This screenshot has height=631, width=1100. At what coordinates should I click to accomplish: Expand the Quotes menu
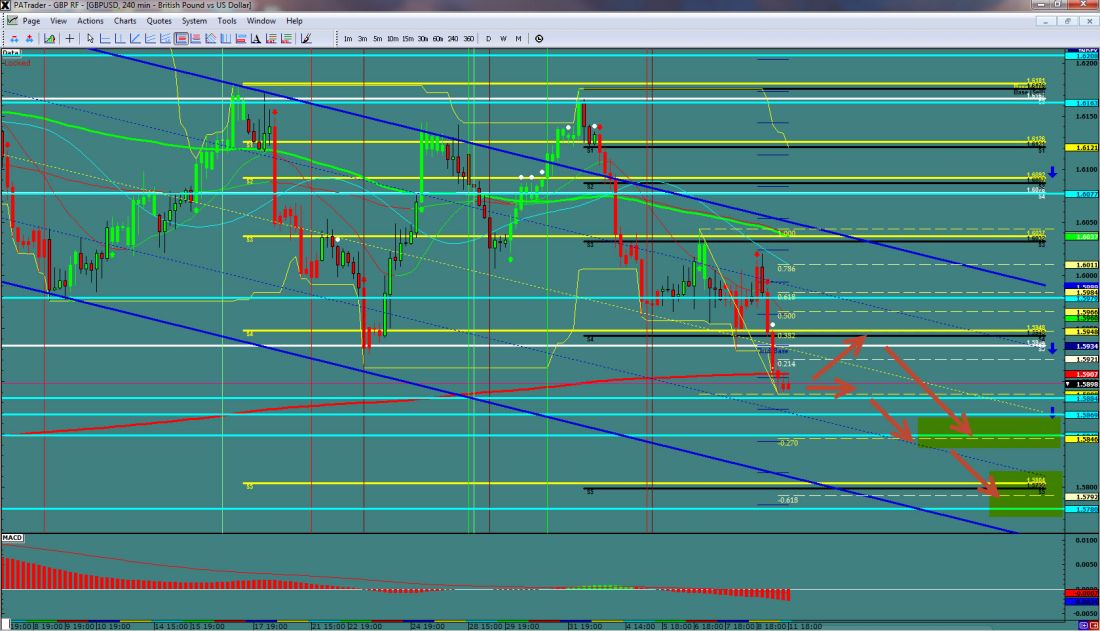(x=158, y=20)
